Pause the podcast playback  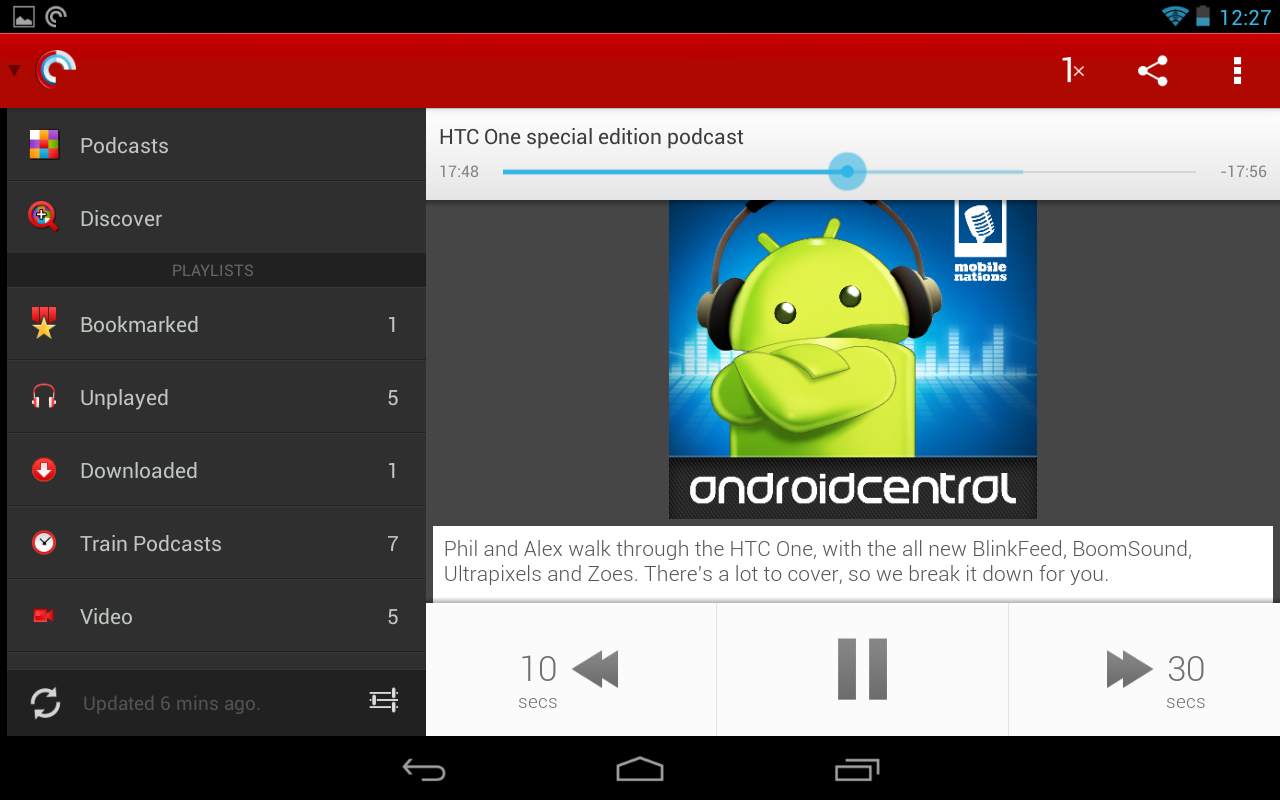coord(862,670)
